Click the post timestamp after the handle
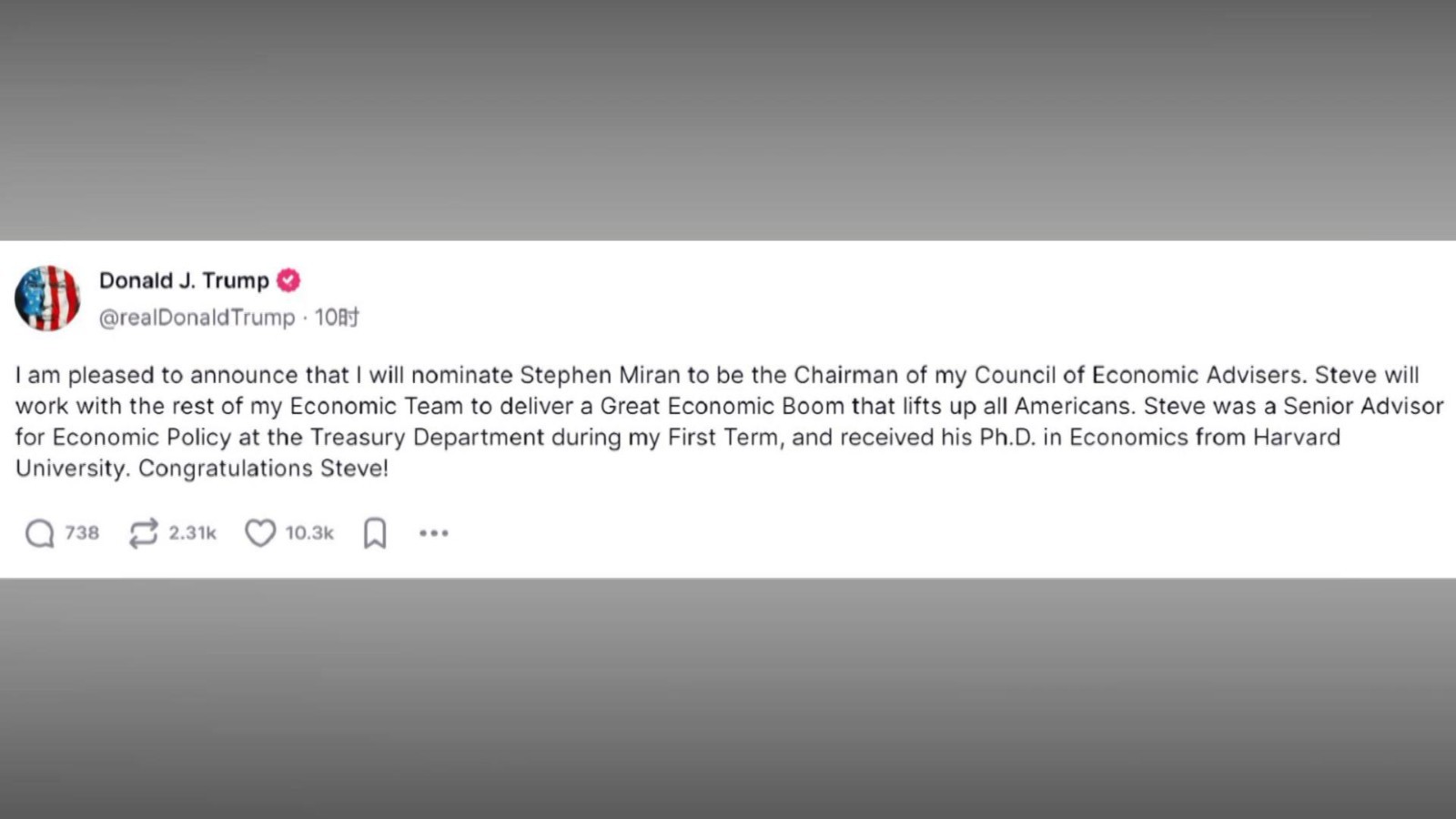 [337, 318]
